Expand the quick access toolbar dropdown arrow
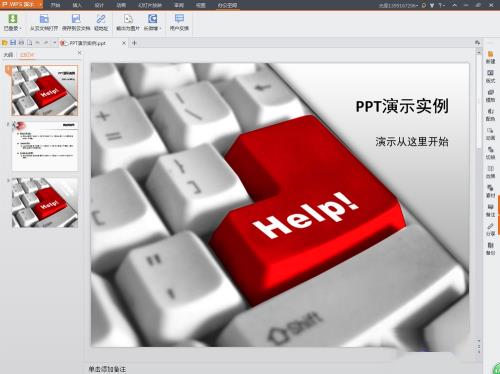 [54, 43]
